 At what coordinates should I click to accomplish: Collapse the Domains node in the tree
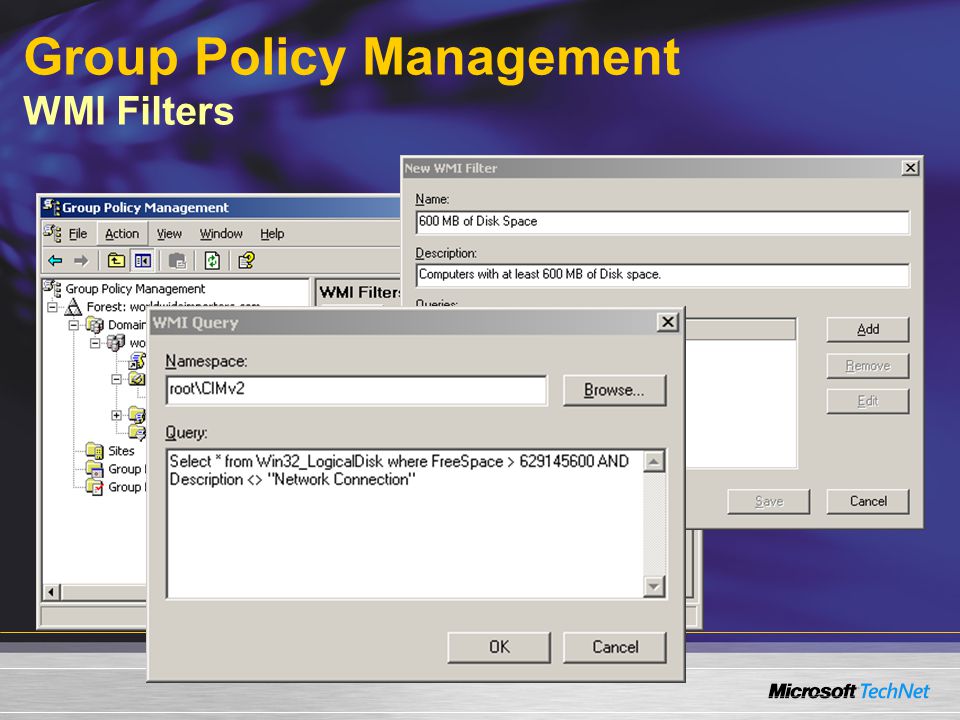[x=74, y=325]
